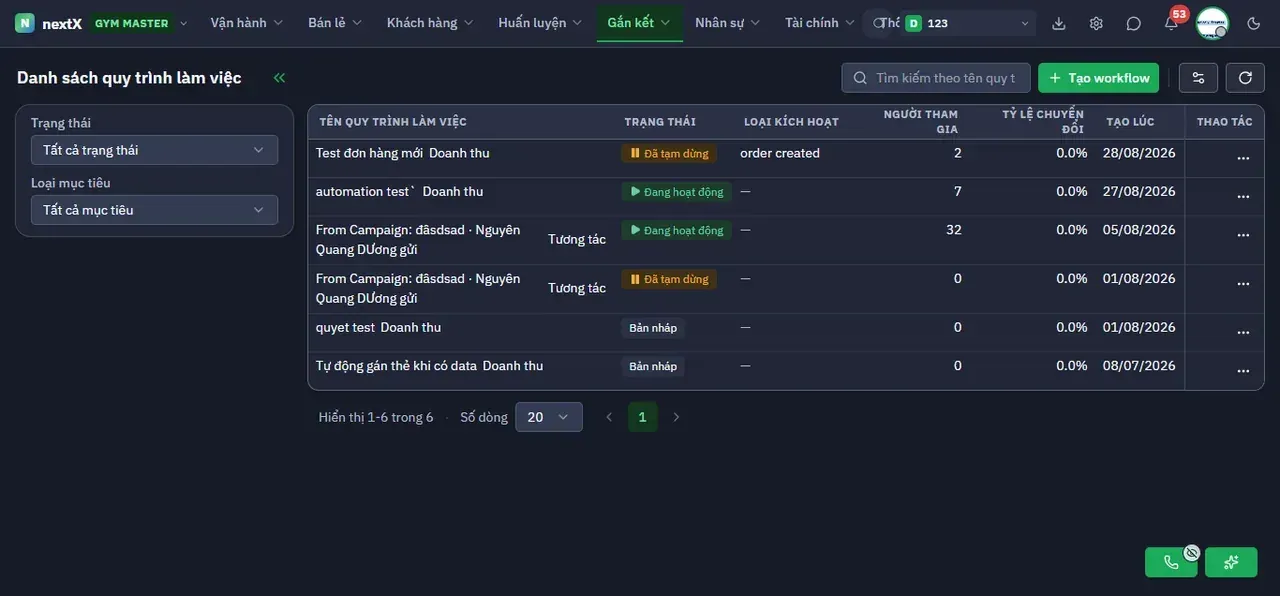Open the GYM MASTER workspace dropdown
The height and width of the screenshot is (596, 1280).
(139, 23)
